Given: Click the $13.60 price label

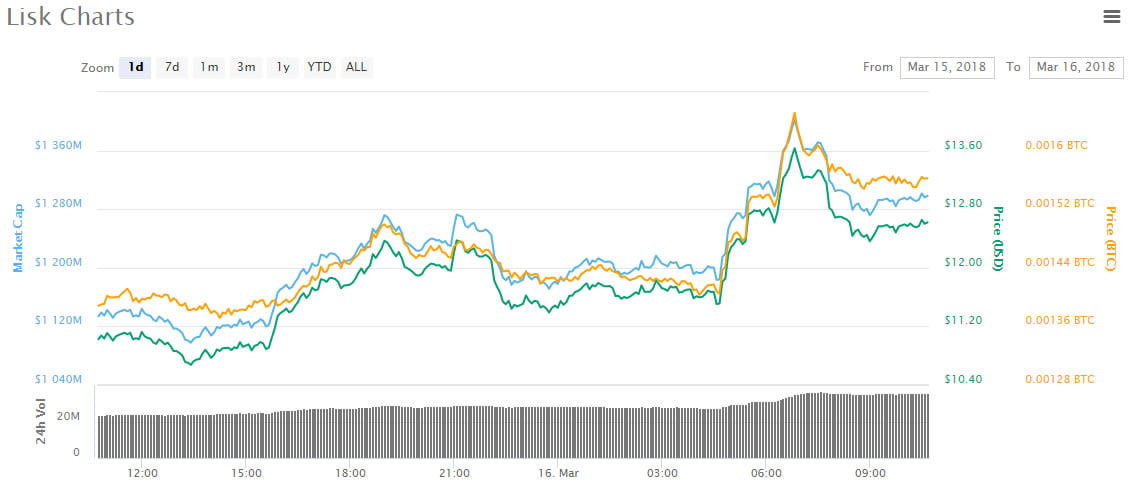Looking at the screenshot, I should (963, 145).
